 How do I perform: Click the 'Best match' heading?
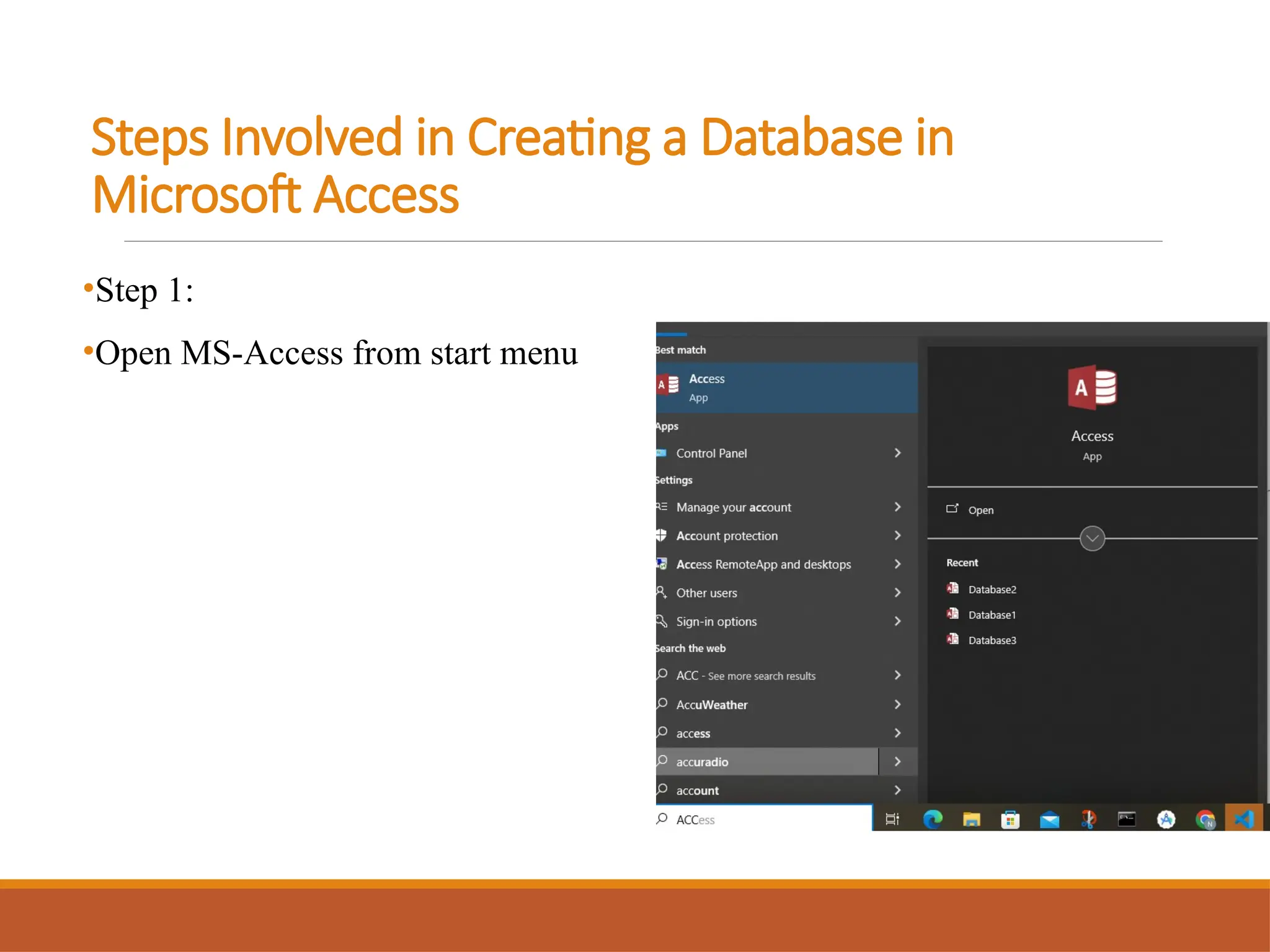click(x=681, y=350)
